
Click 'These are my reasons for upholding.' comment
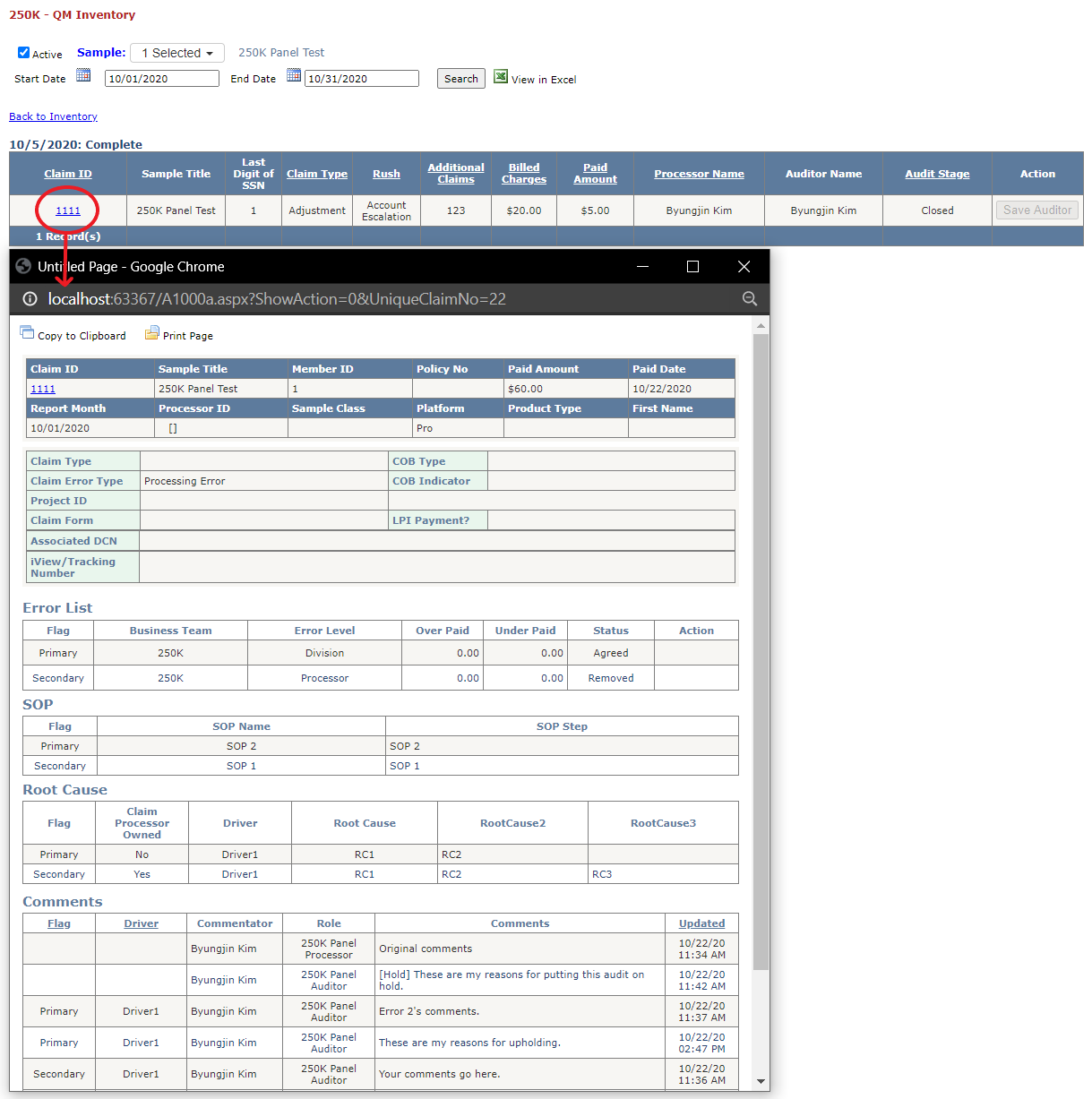(469, 1043)
